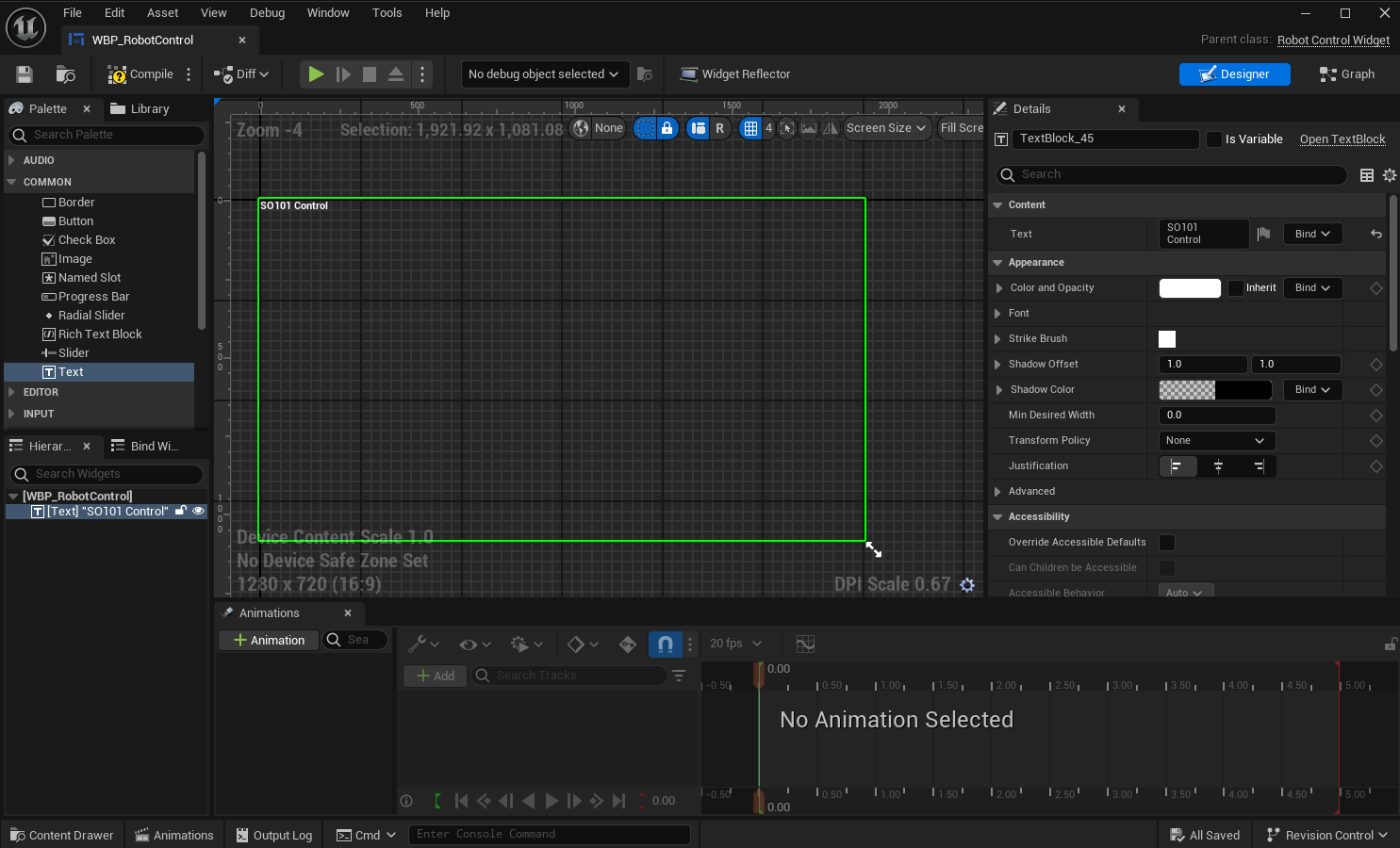
Task: Open the Diff dropdown
Action: (242, 74)
